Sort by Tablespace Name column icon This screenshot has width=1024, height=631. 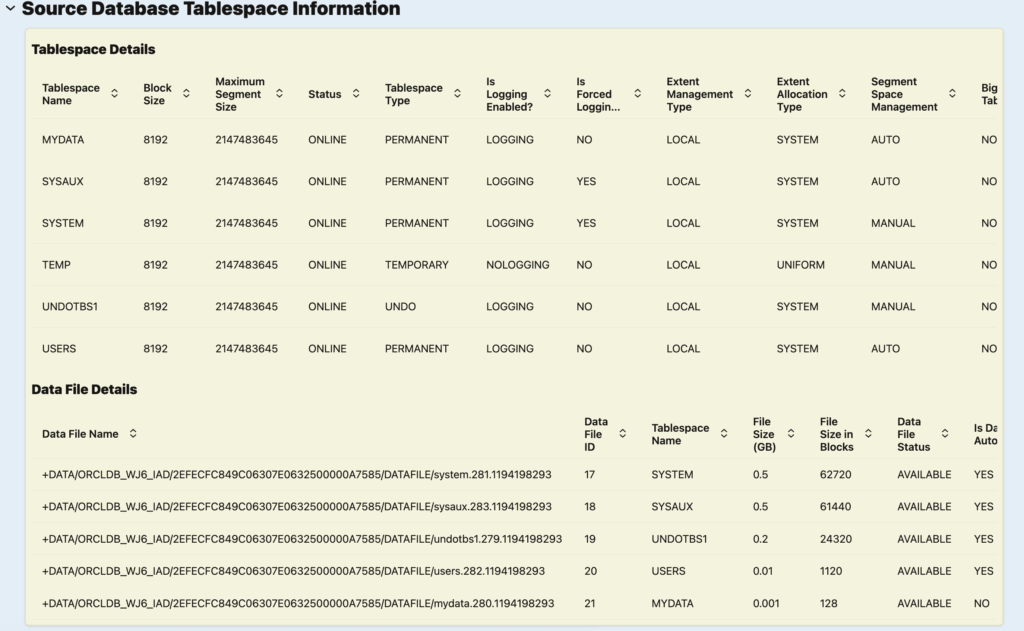(114, 94)
